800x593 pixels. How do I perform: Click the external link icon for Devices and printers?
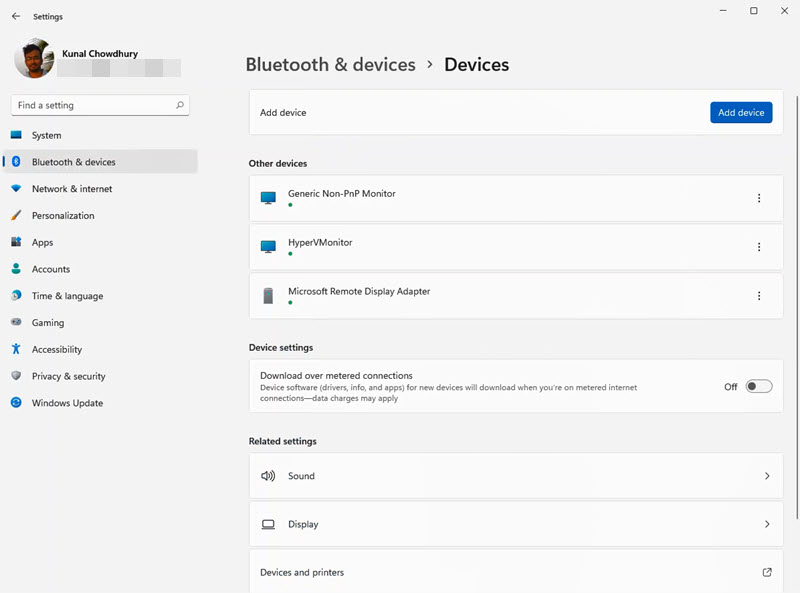coord(767,572)
